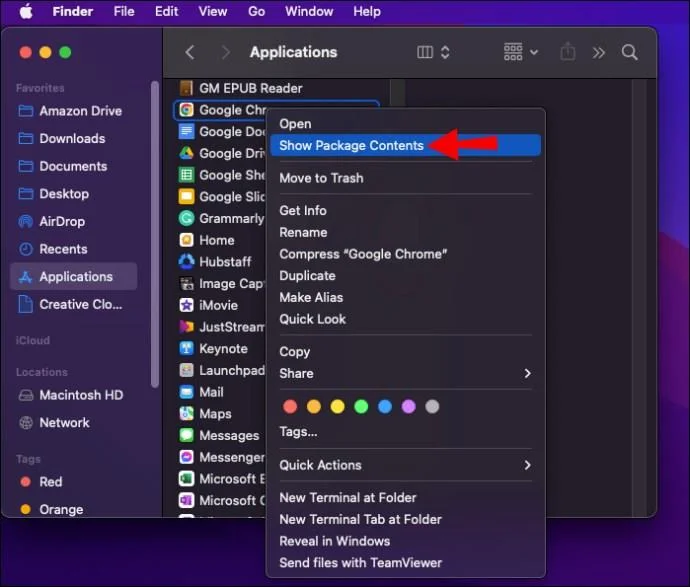The height and width of the screenshot is (587, 690).
Task: Choose Show Package Contents
Action: point(405,145)
